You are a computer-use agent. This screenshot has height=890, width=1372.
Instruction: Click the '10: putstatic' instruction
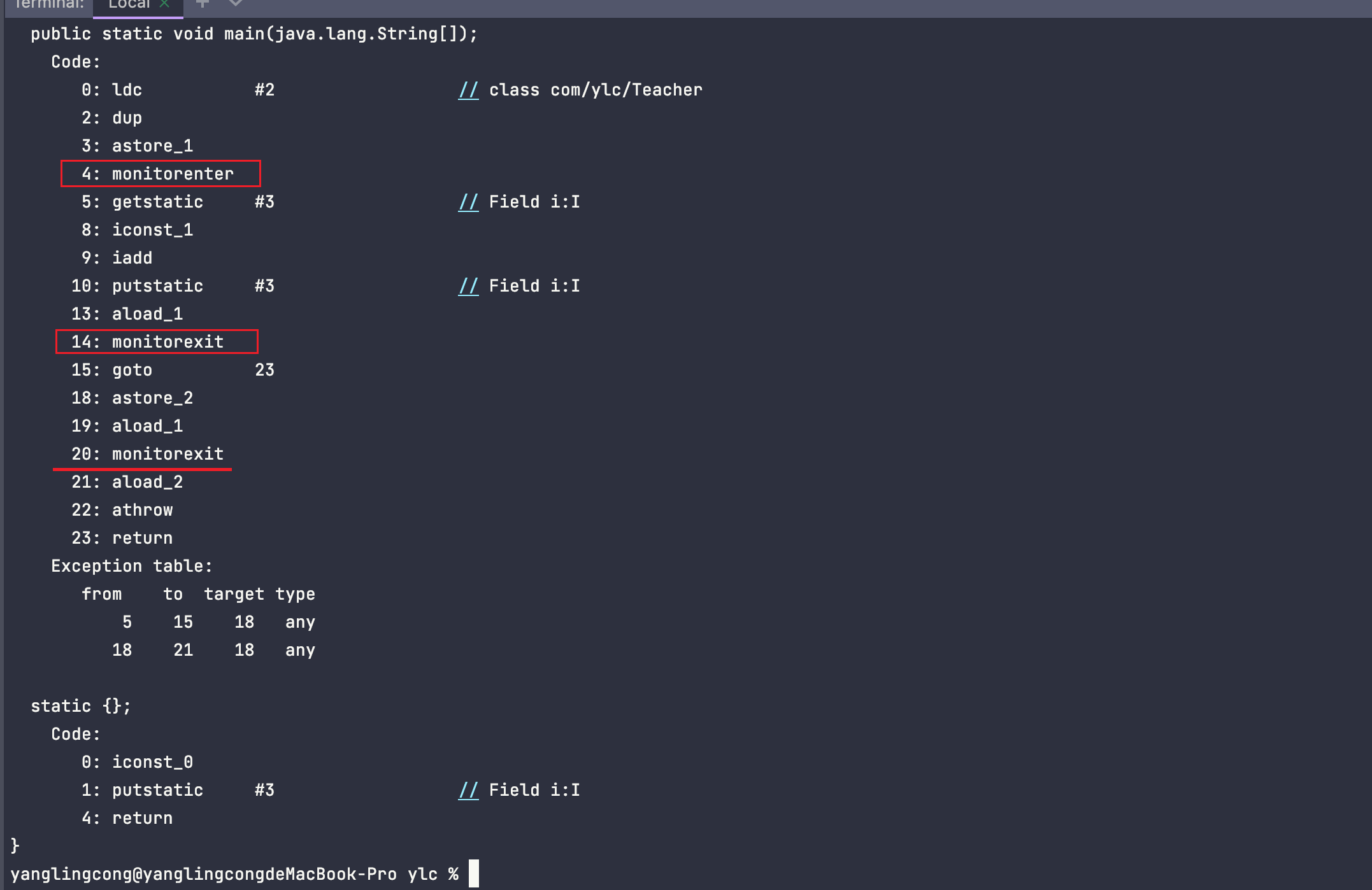(137, 286)
